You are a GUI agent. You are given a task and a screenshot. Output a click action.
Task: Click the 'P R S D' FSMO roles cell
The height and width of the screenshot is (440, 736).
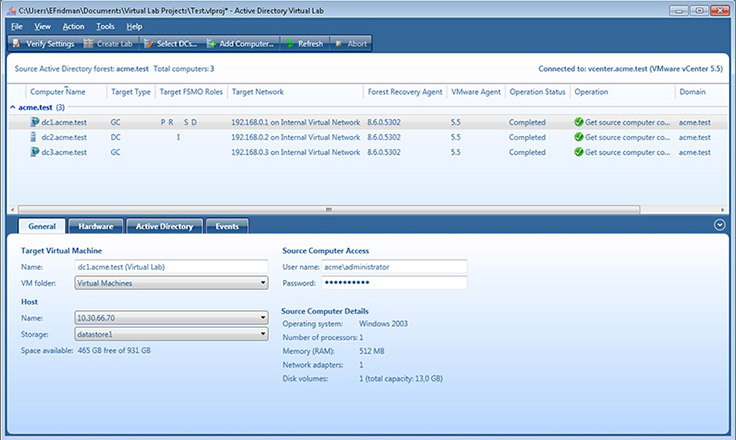click(179, 122)
